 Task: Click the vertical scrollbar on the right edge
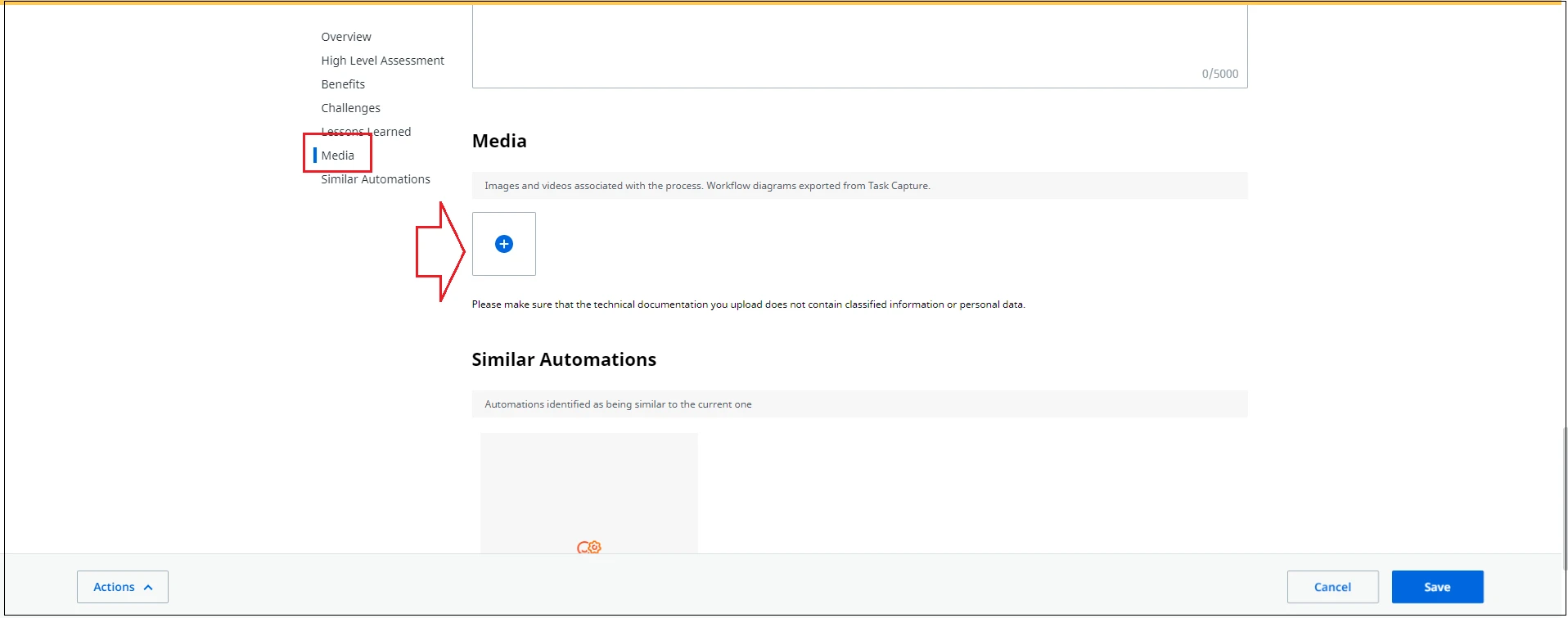point(1563,499)
